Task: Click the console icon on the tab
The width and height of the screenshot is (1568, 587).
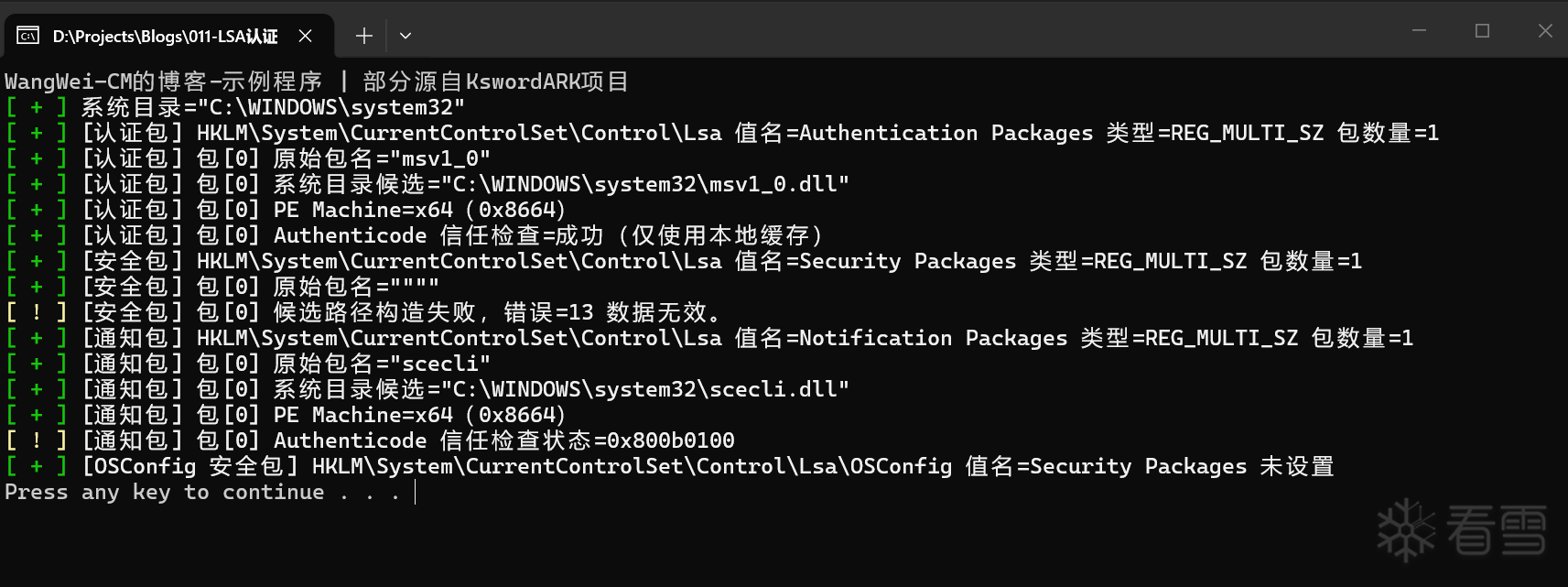Action: (x=28, y=36)
